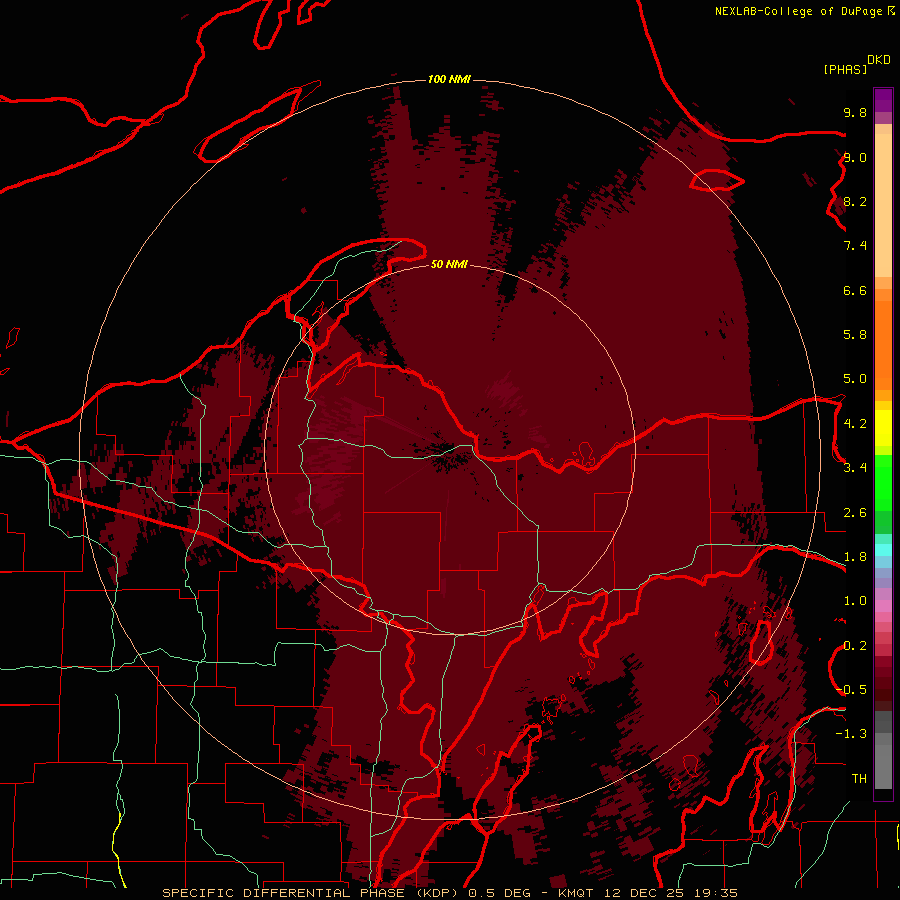Viewport: 900px width, 900px height.
Task: Click the purple top of color bar
Action: pos(883,100)
